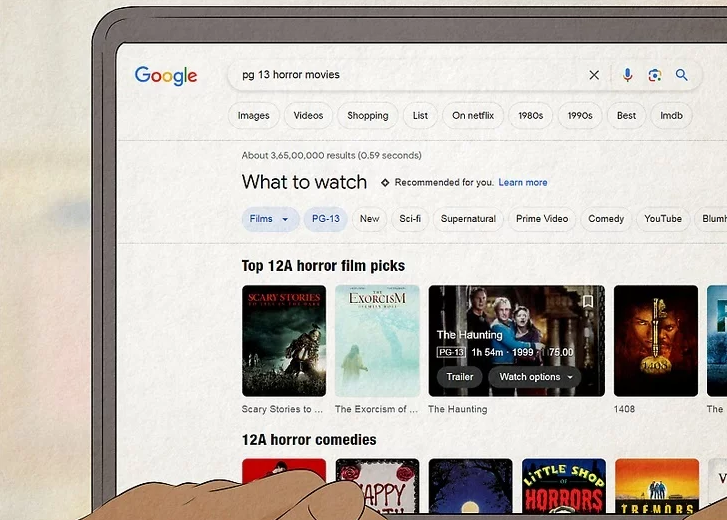Viewport: 727px width, 520px height.
Task: Clear the search box with X icon
Action: (x=594, y=75)
